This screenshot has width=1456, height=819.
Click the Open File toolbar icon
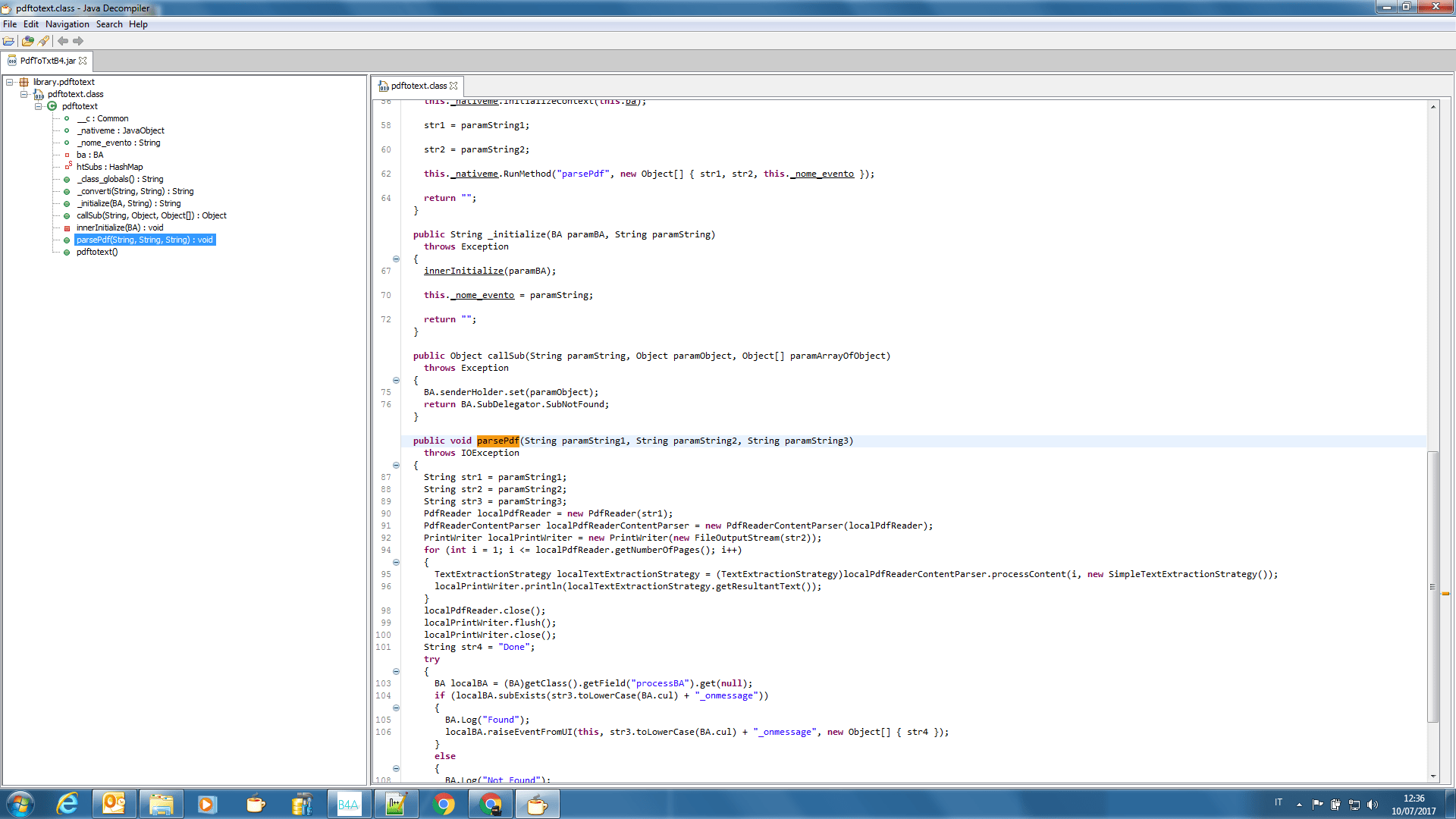tap(9, 41)
